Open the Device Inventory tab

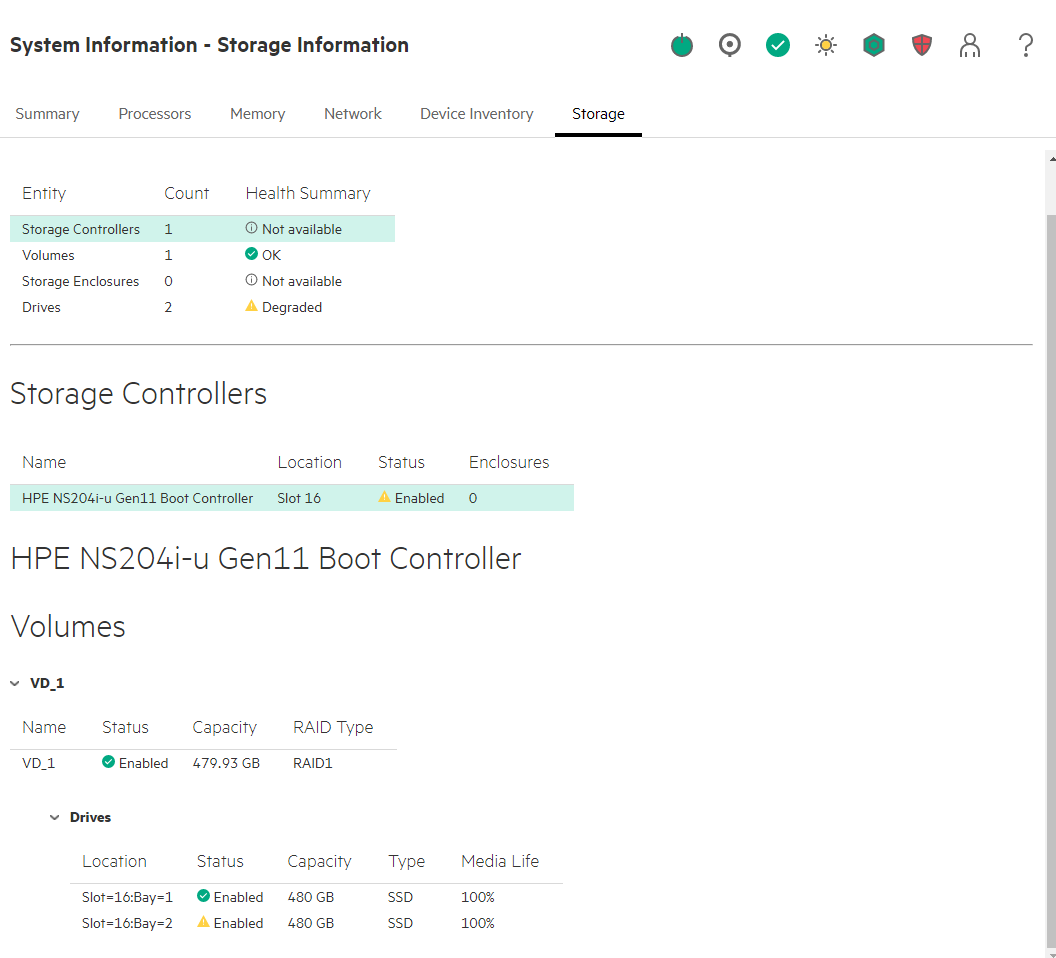477,114
